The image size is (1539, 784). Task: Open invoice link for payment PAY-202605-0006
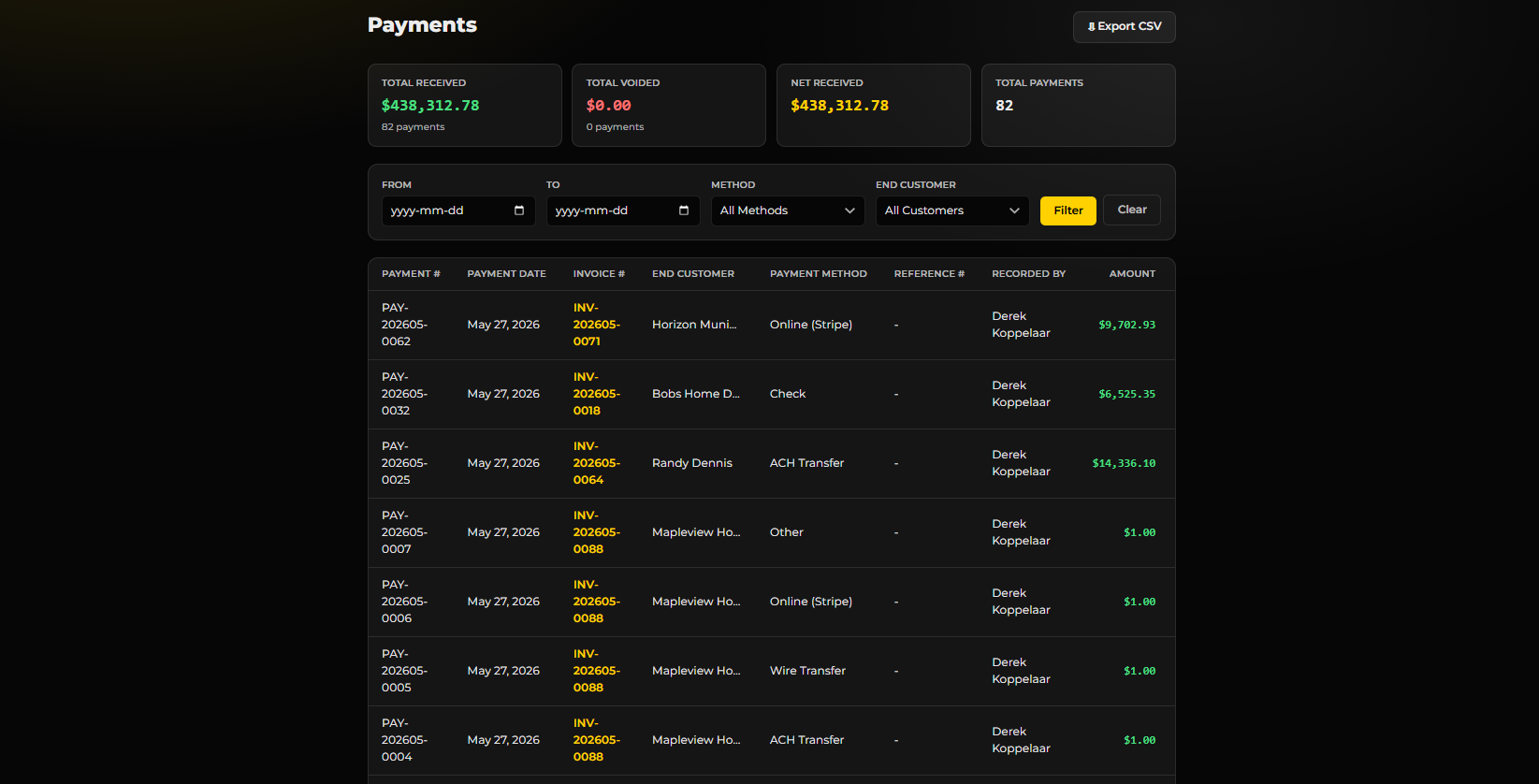coord(596,602)
